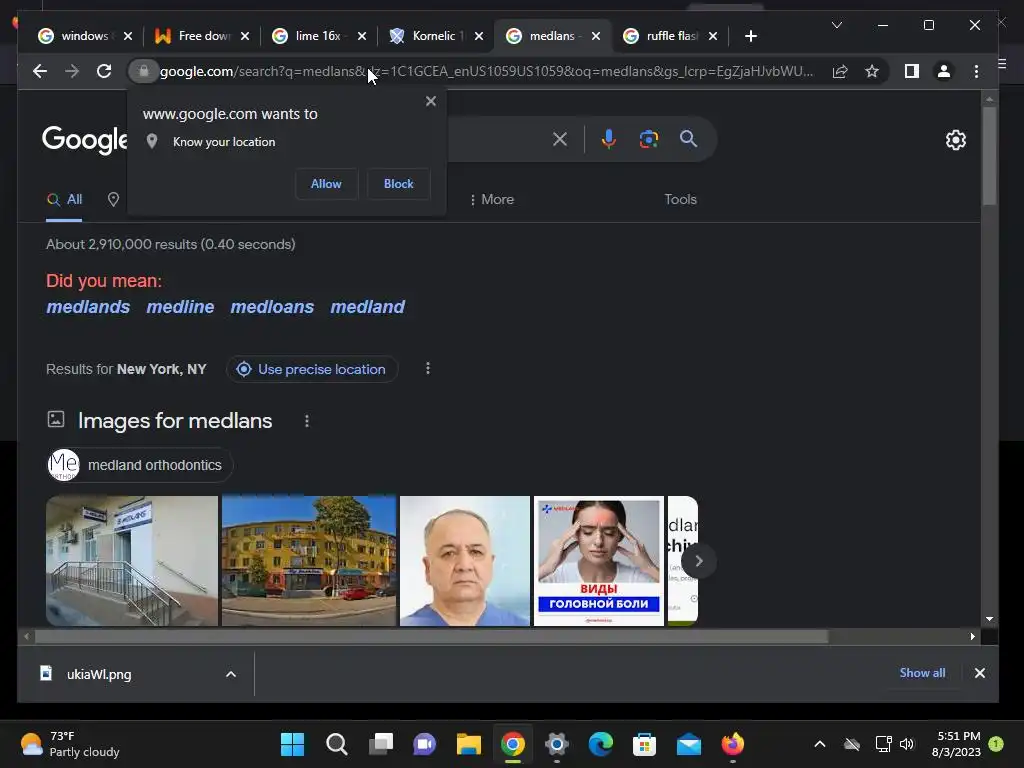Launch Microsoft Edge from taskbar

point(600,744)
